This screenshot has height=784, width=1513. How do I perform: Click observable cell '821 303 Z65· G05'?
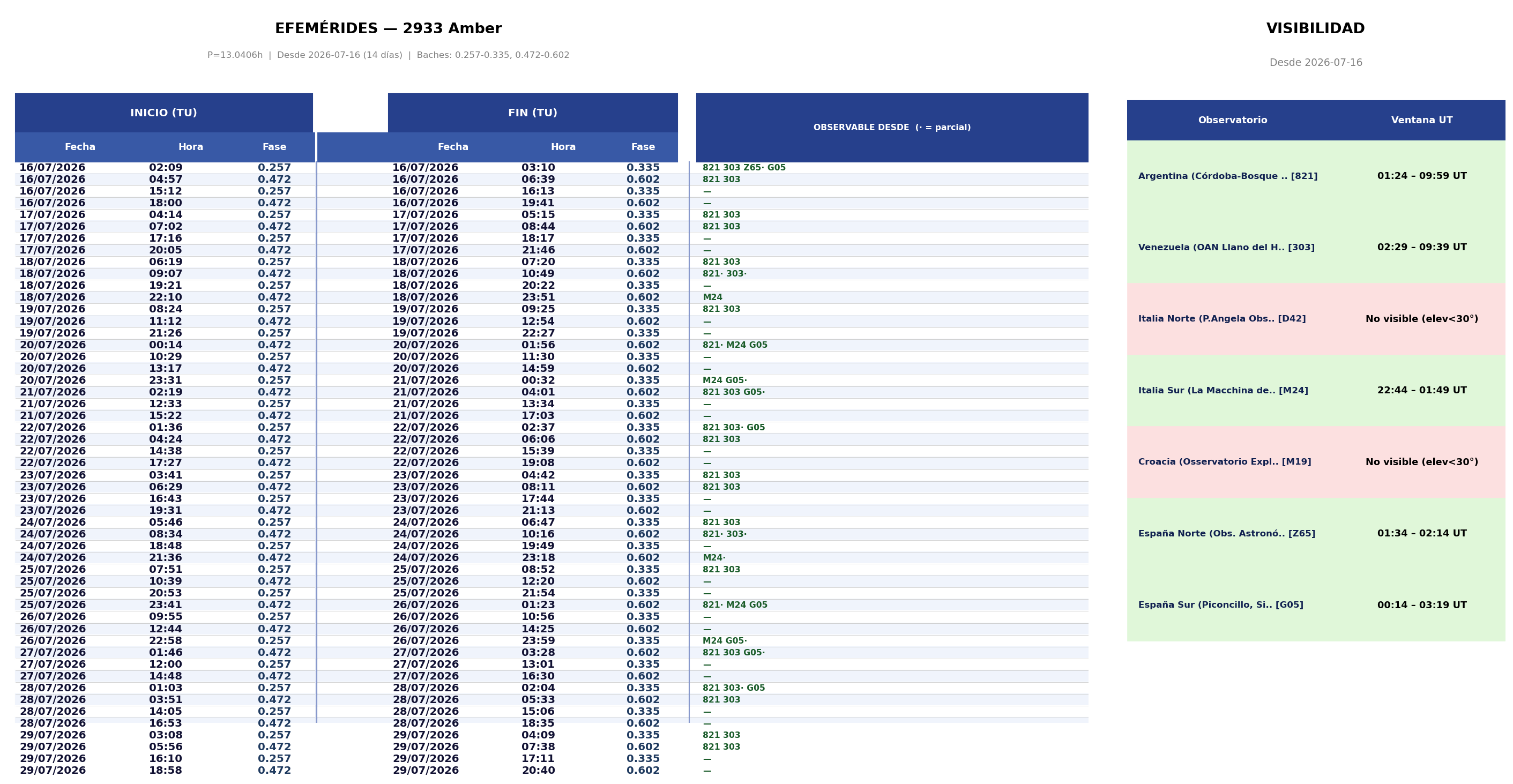tap(744, 168)
